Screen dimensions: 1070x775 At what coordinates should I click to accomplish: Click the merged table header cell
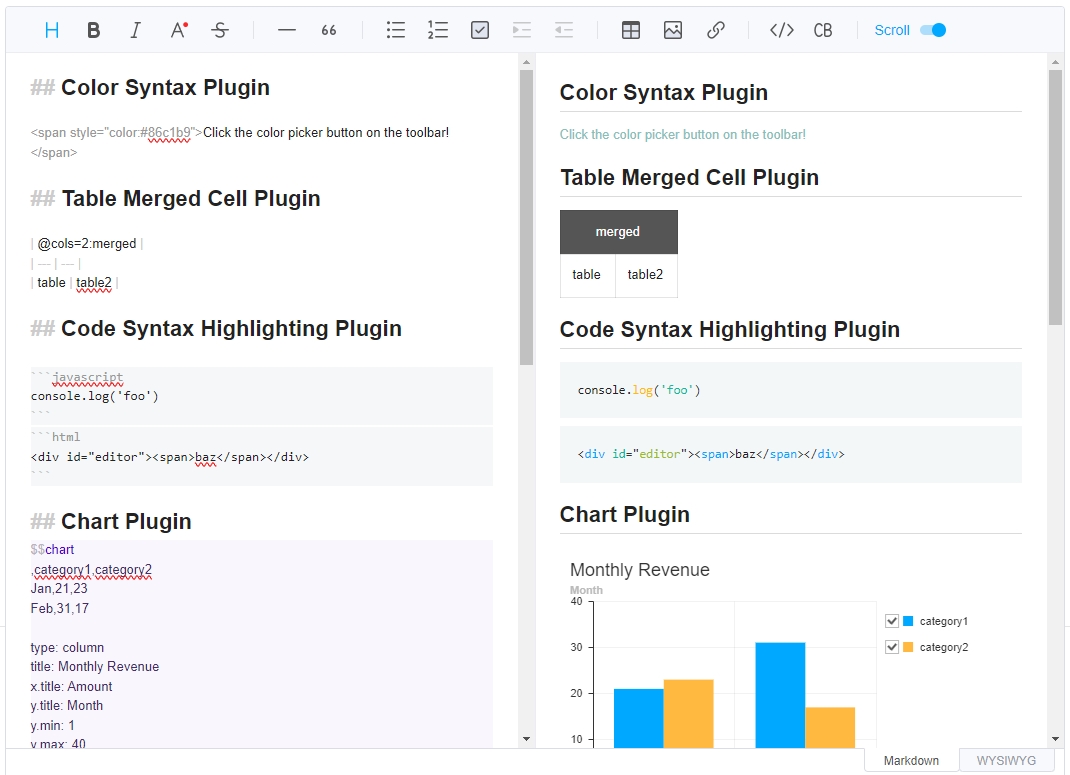(x=618, y=232)
